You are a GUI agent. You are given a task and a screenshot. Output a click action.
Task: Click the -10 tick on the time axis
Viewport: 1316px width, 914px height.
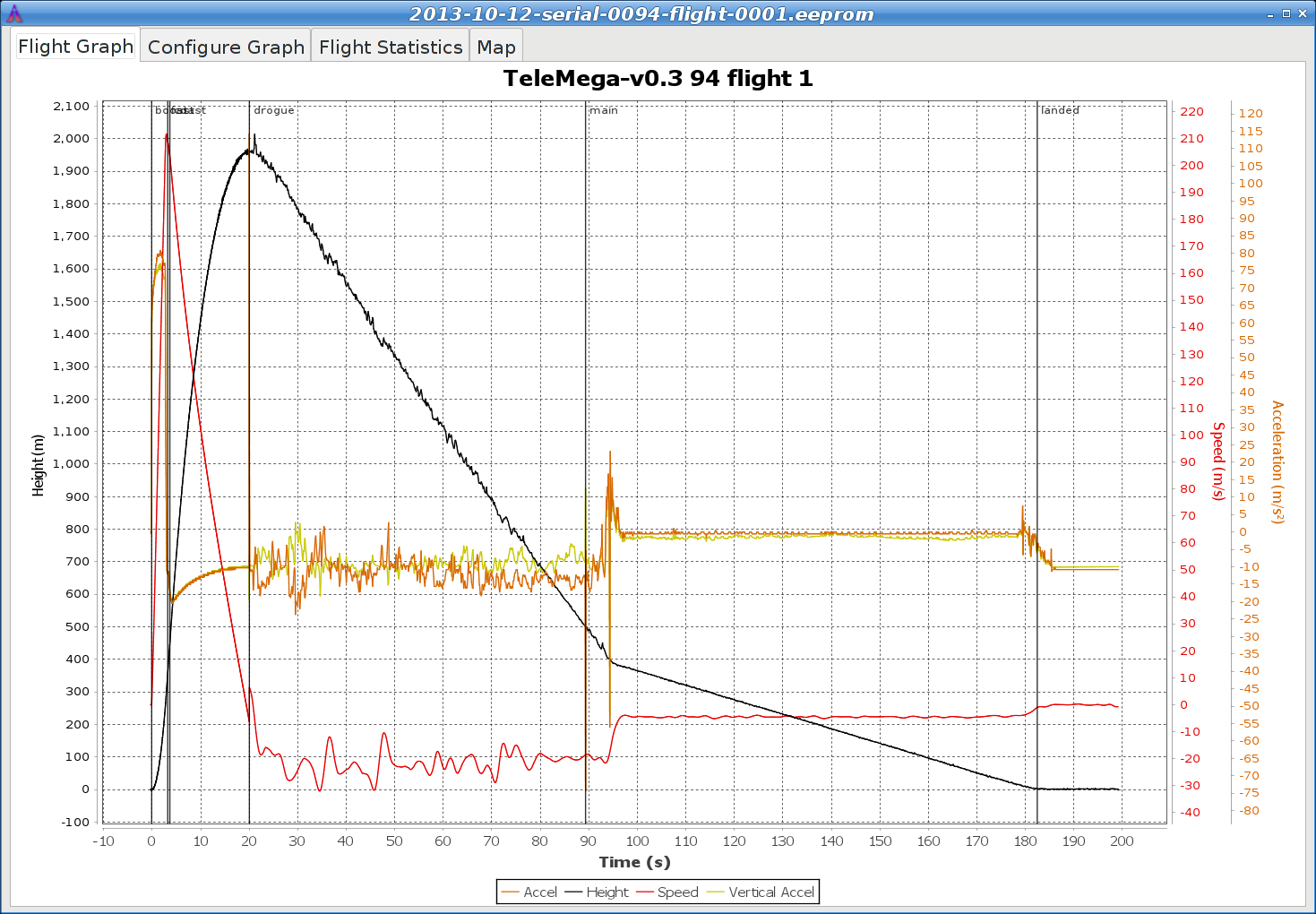pyautogui.click(x=103, y=841)
